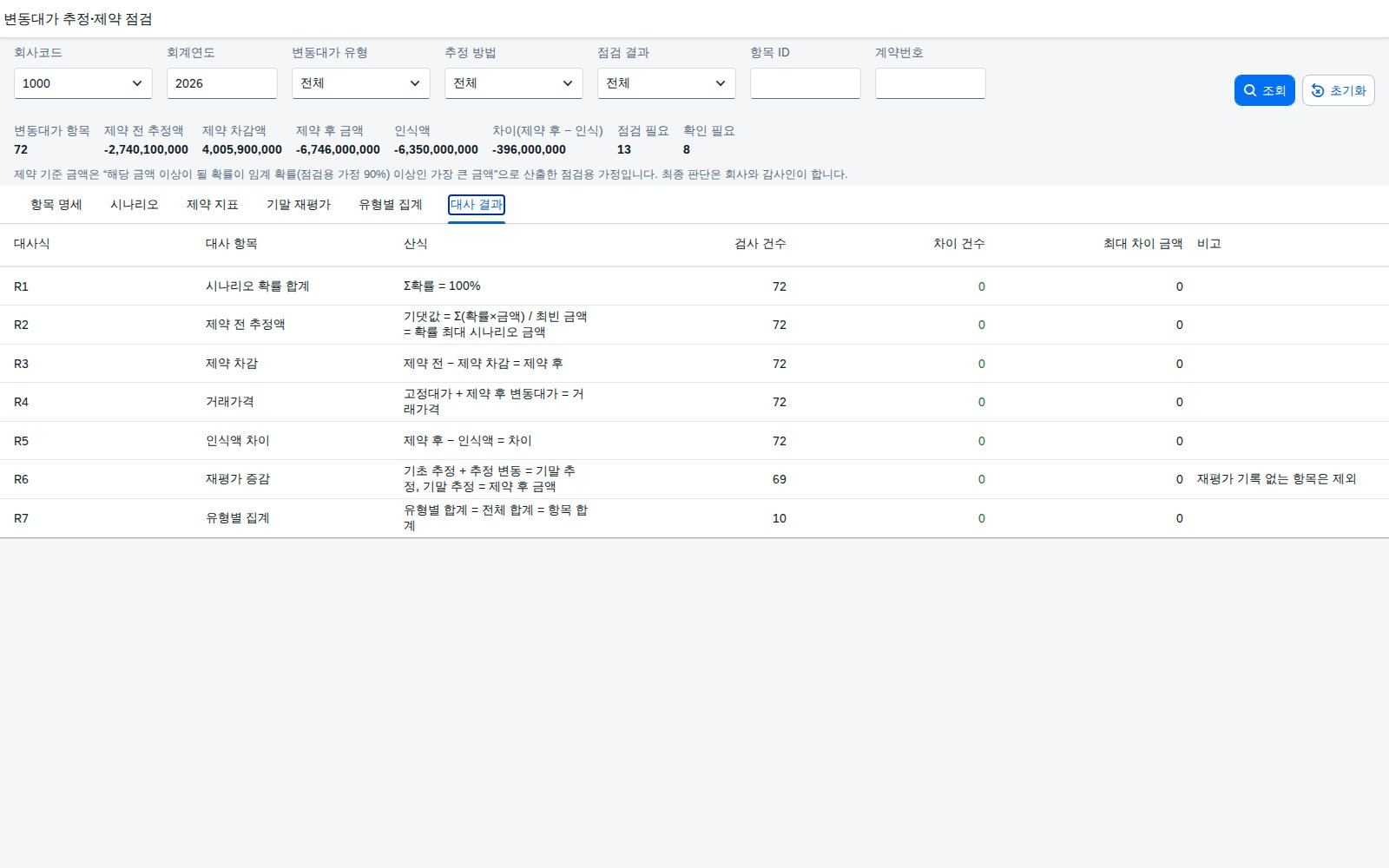
Task: Click the 제약 차감 cell in row R3
Action: pyautogui.click(x=232, y=364)
